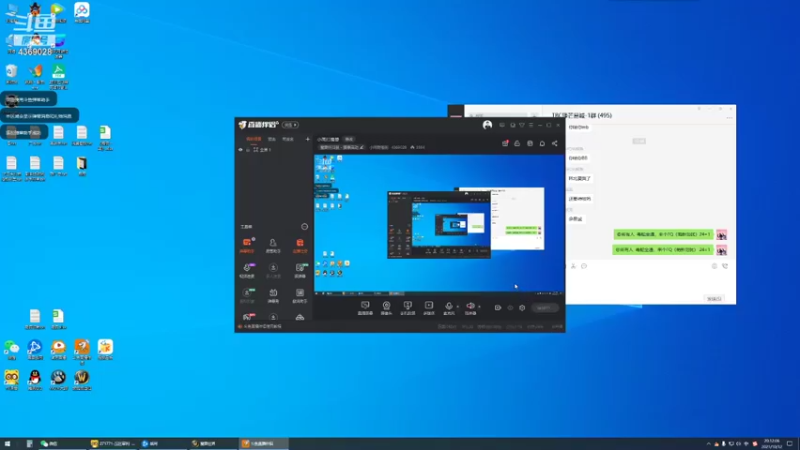
Task: Open the gift box tool in the toolbox
Action: pyautogui.click(x=273, y=295)
